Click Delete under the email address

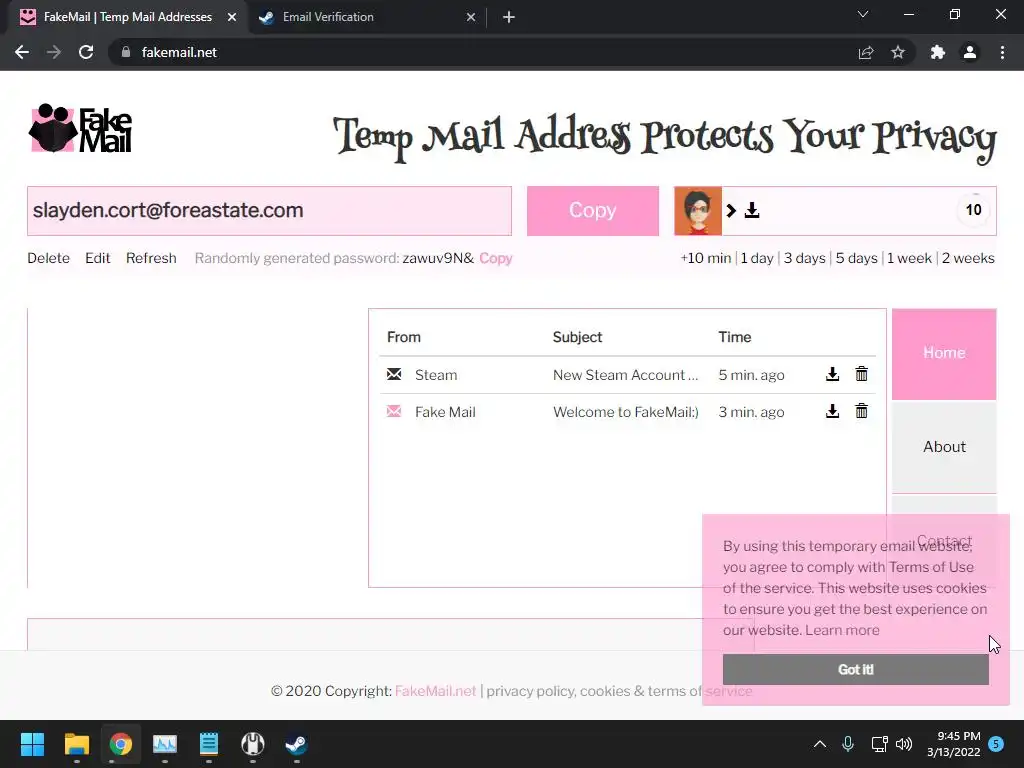[x=48, y=258]
